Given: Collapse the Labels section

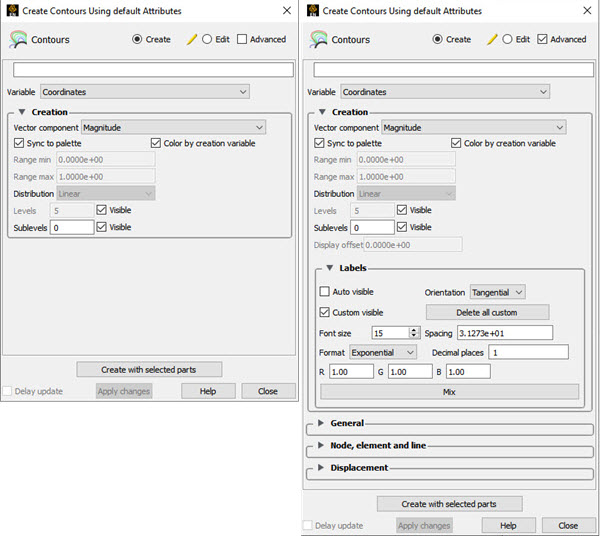Looking at the screenshot, I should click(329, 268).
